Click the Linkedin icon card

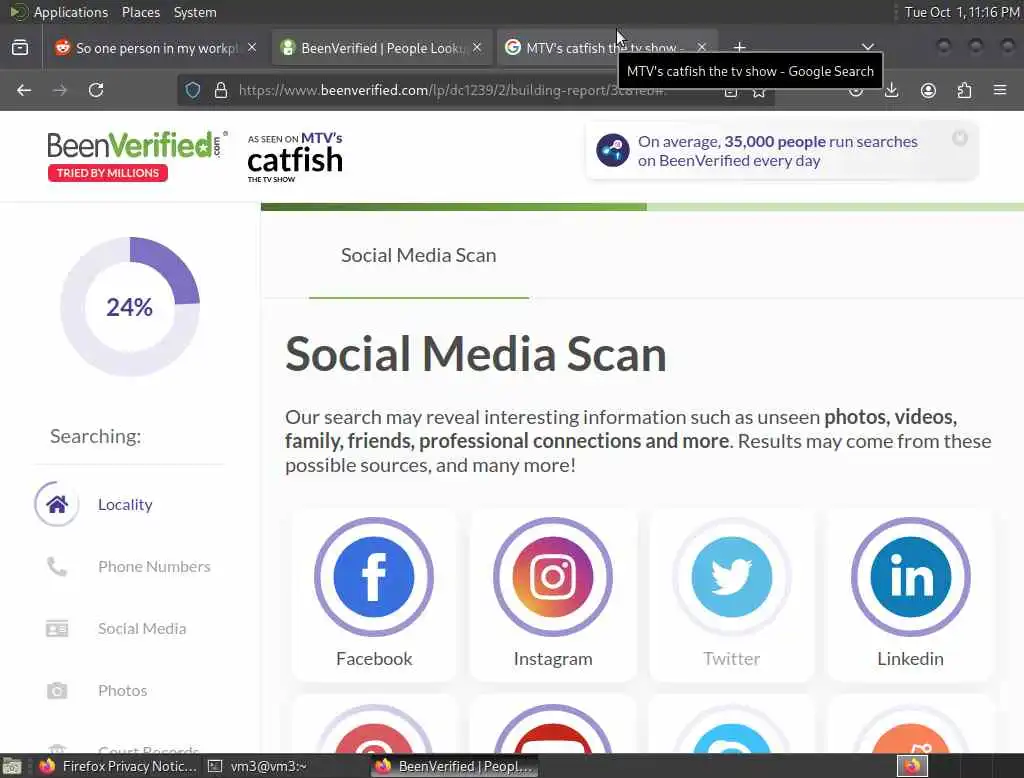(x=910, y=595)
